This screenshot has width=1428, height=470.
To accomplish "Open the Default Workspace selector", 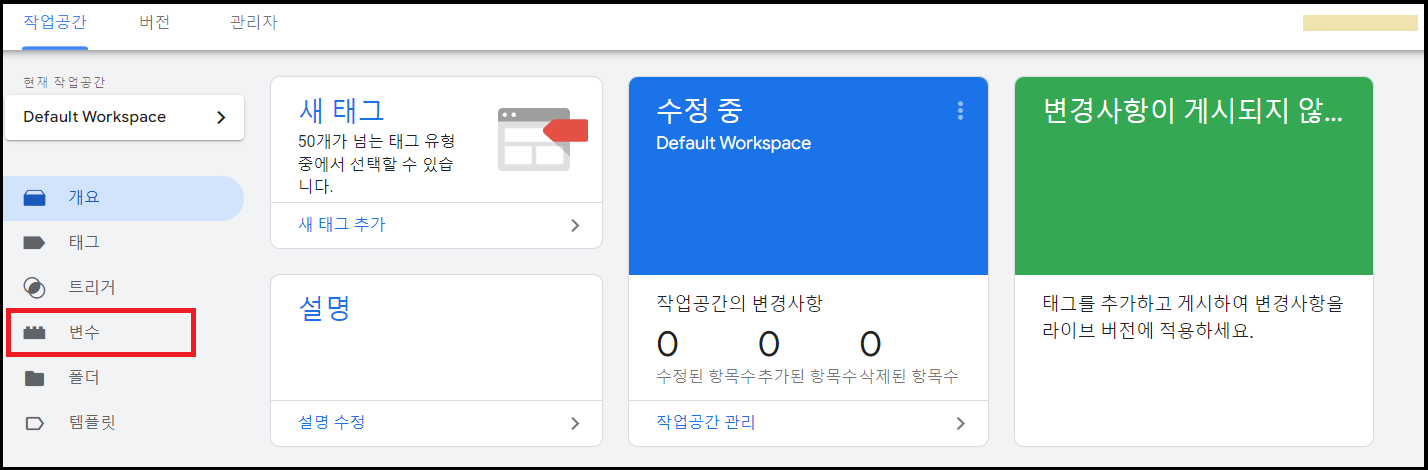I will point(125,117).
